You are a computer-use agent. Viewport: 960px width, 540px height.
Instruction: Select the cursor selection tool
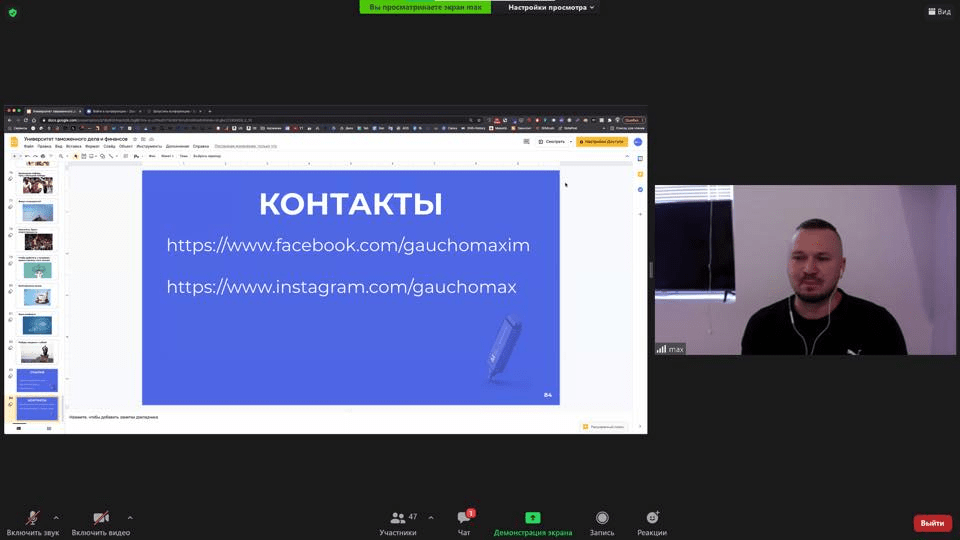click(x=76, y=156)
